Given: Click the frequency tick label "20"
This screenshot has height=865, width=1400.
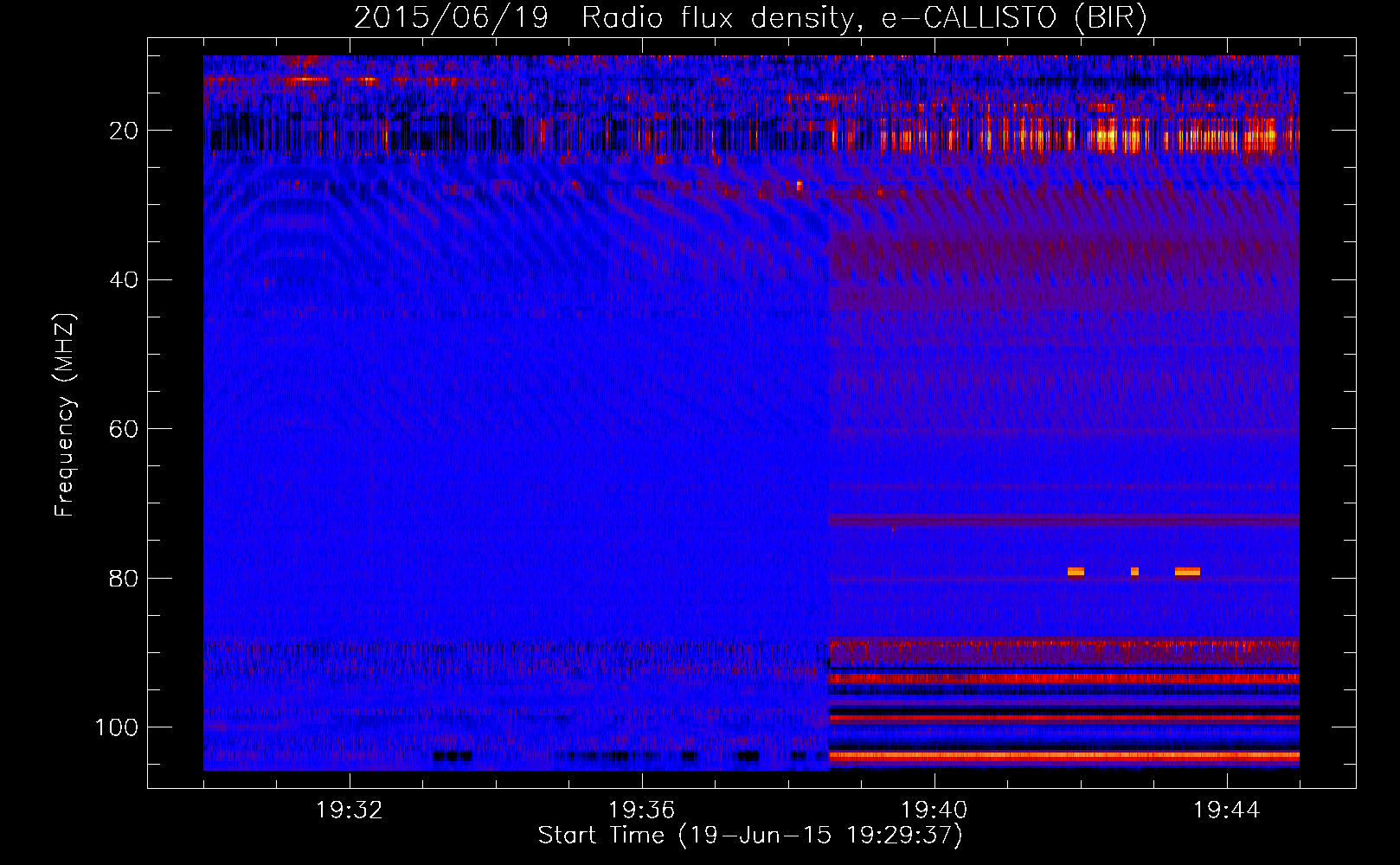Looking at the screenshot, I should point(124,131).
